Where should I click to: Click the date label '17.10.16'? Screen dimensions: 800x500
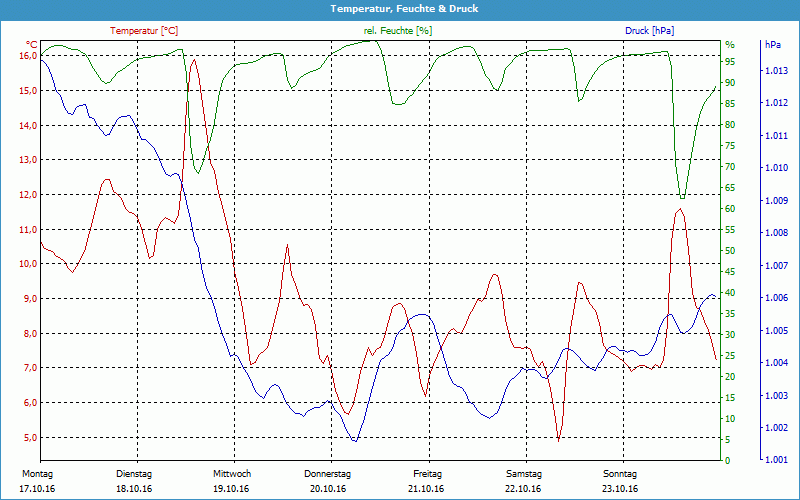click(x=37, y=489)
